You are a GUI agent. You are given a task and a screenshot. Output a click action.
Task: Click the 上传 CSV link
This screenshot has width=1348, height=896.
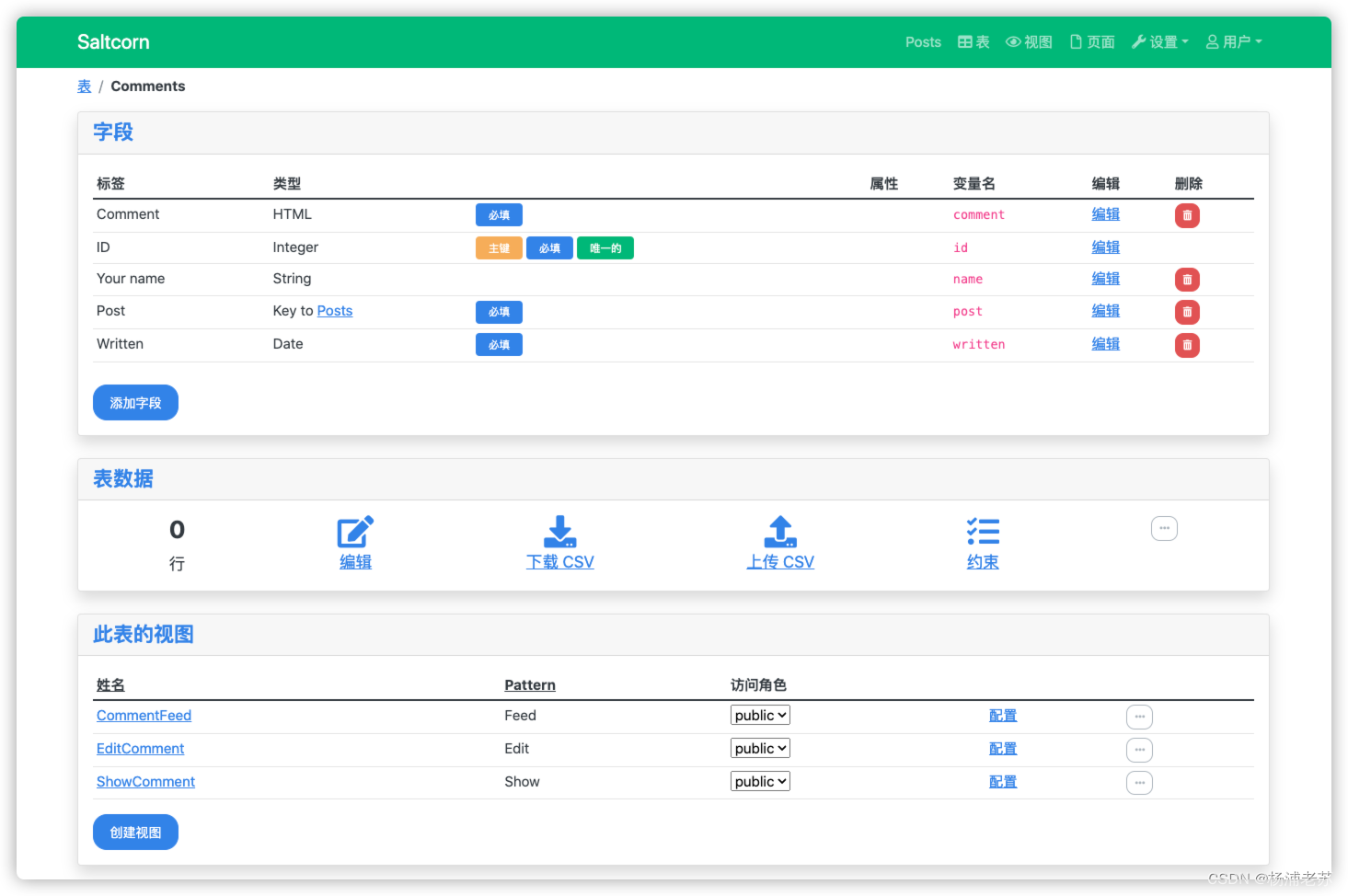tap(780, 561)
